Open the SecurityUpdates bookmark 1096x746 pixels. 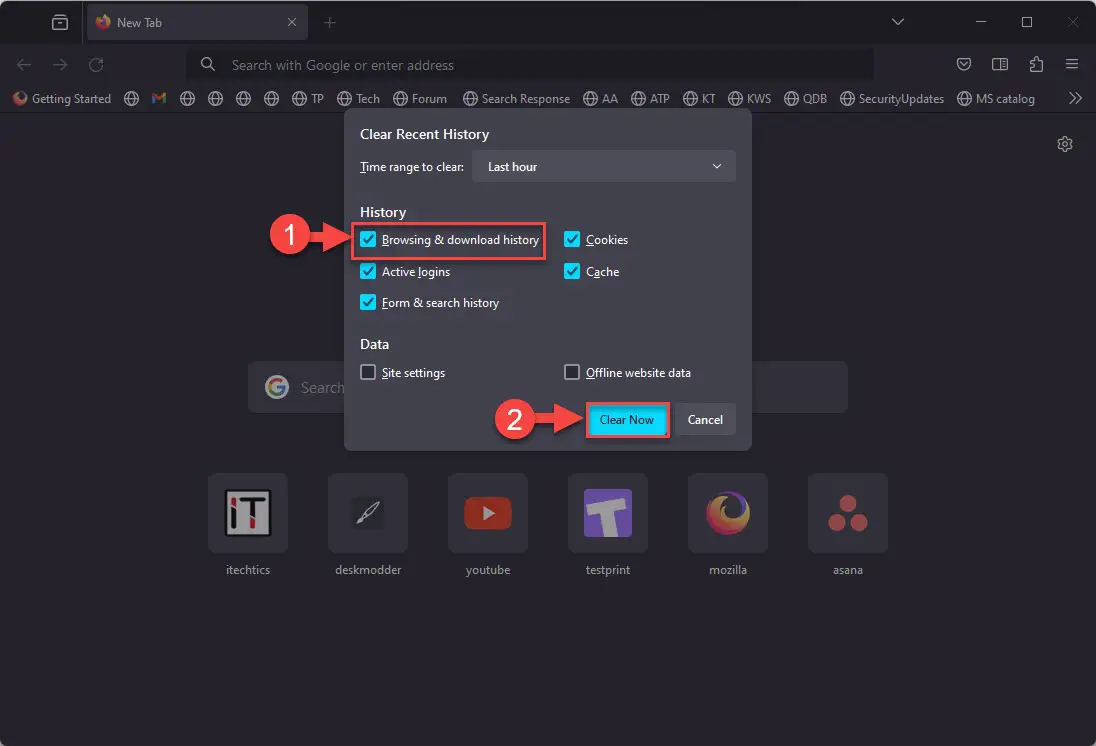[x=891, y=98]
